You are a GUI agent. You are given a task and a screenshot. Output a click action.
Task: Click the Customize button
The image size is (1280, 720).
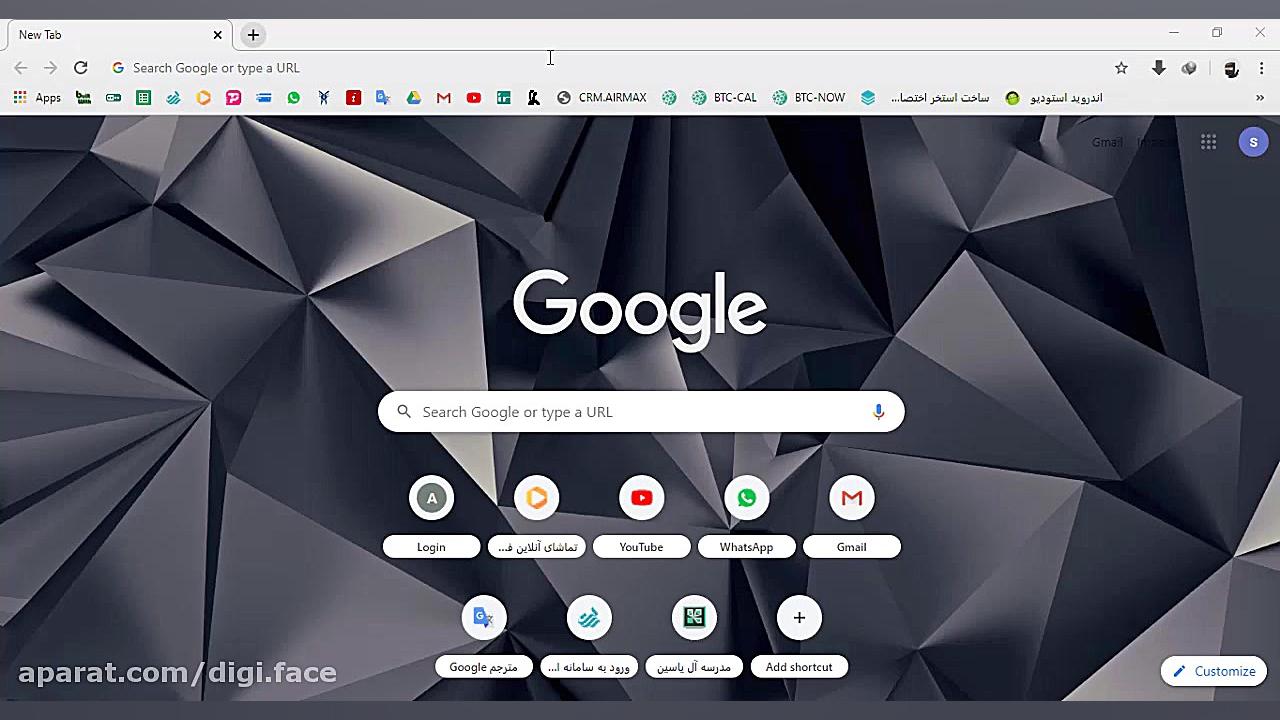pos(1214,671)
